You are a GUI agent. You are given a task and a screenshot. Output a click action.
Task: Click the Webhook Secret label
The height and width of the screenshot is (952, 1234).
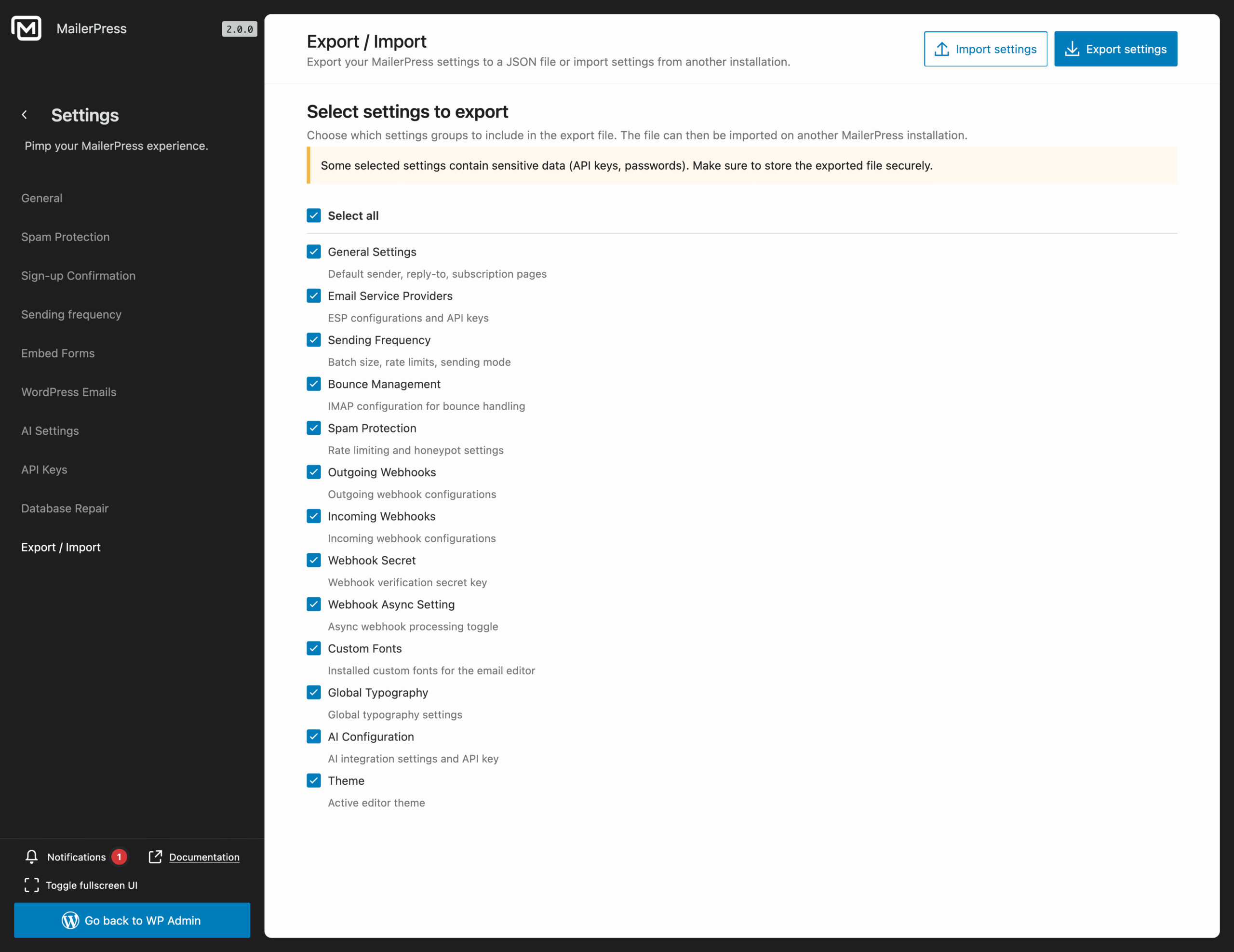coord(372,561)
